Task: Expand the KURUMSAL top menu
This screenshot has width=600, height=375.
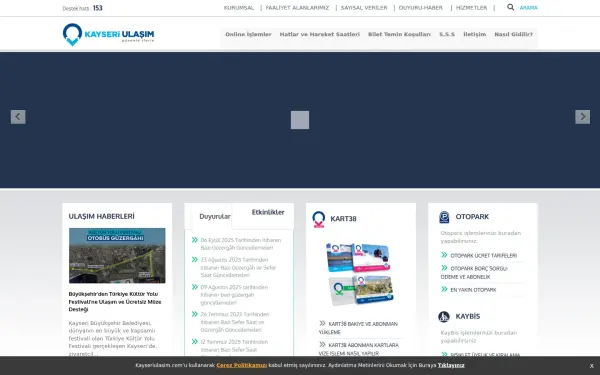Action: 239,8
